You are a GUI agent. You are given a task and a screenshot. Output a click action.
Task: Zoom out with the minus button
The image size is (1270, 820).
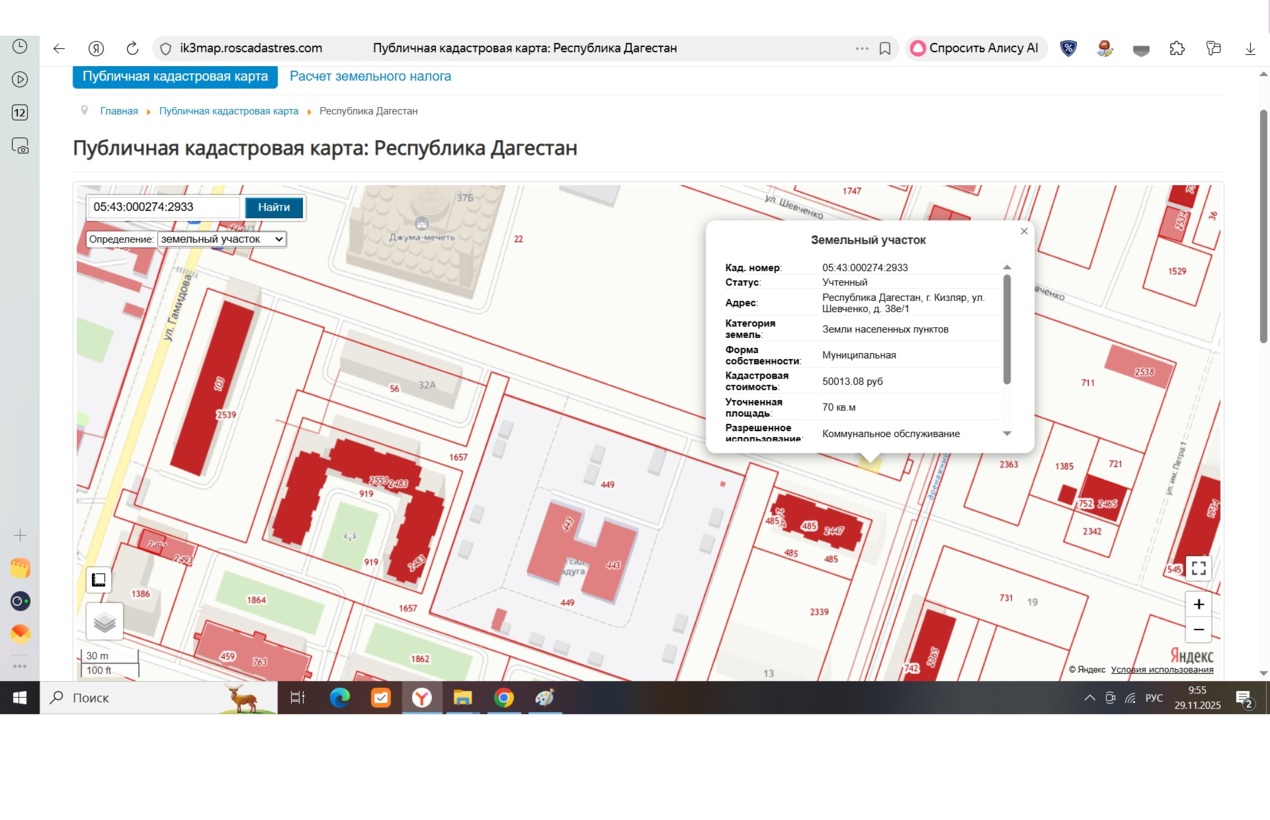point(1198,630)
